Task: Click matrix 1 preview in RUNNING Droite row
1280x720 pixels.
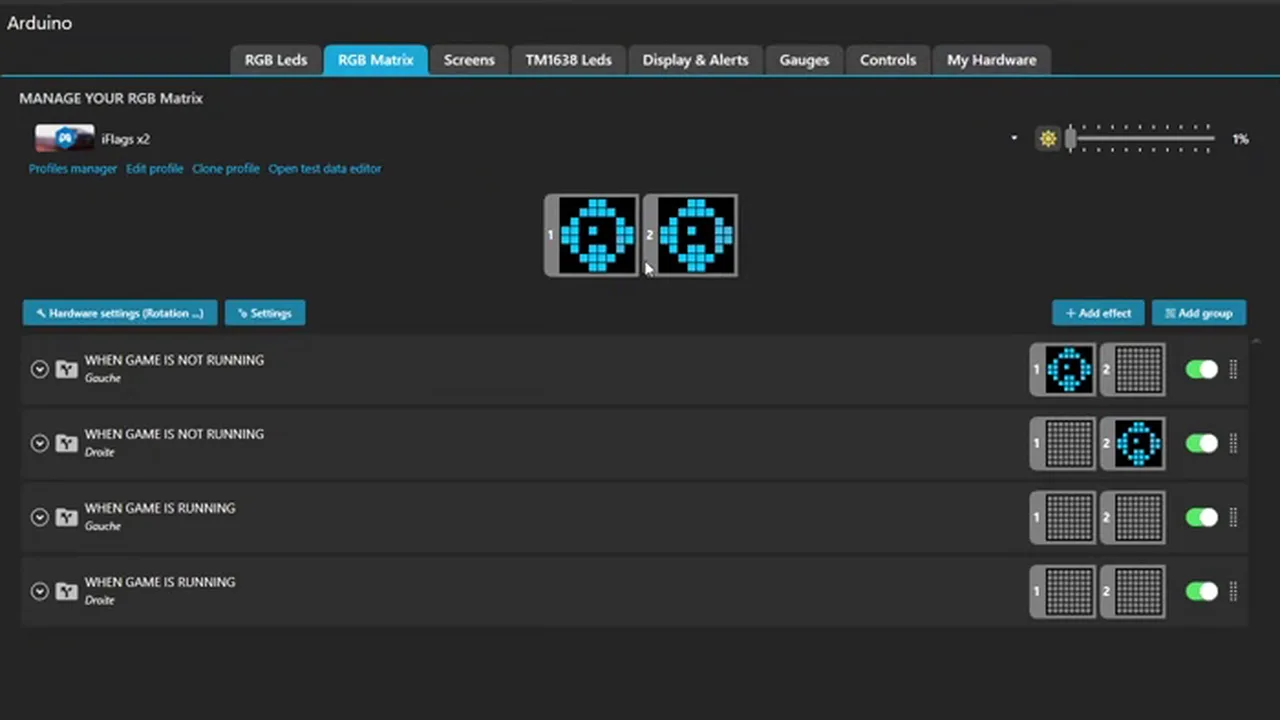Action: [1063, 591]
